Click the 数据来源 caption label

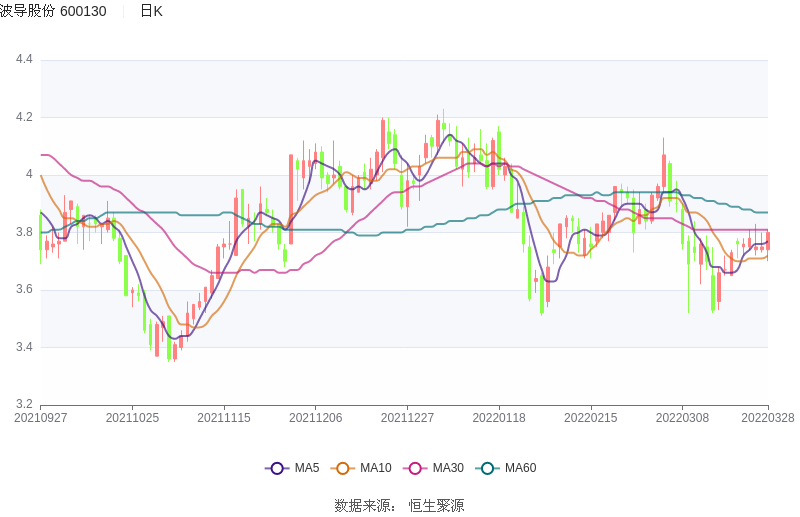[361, 506]
